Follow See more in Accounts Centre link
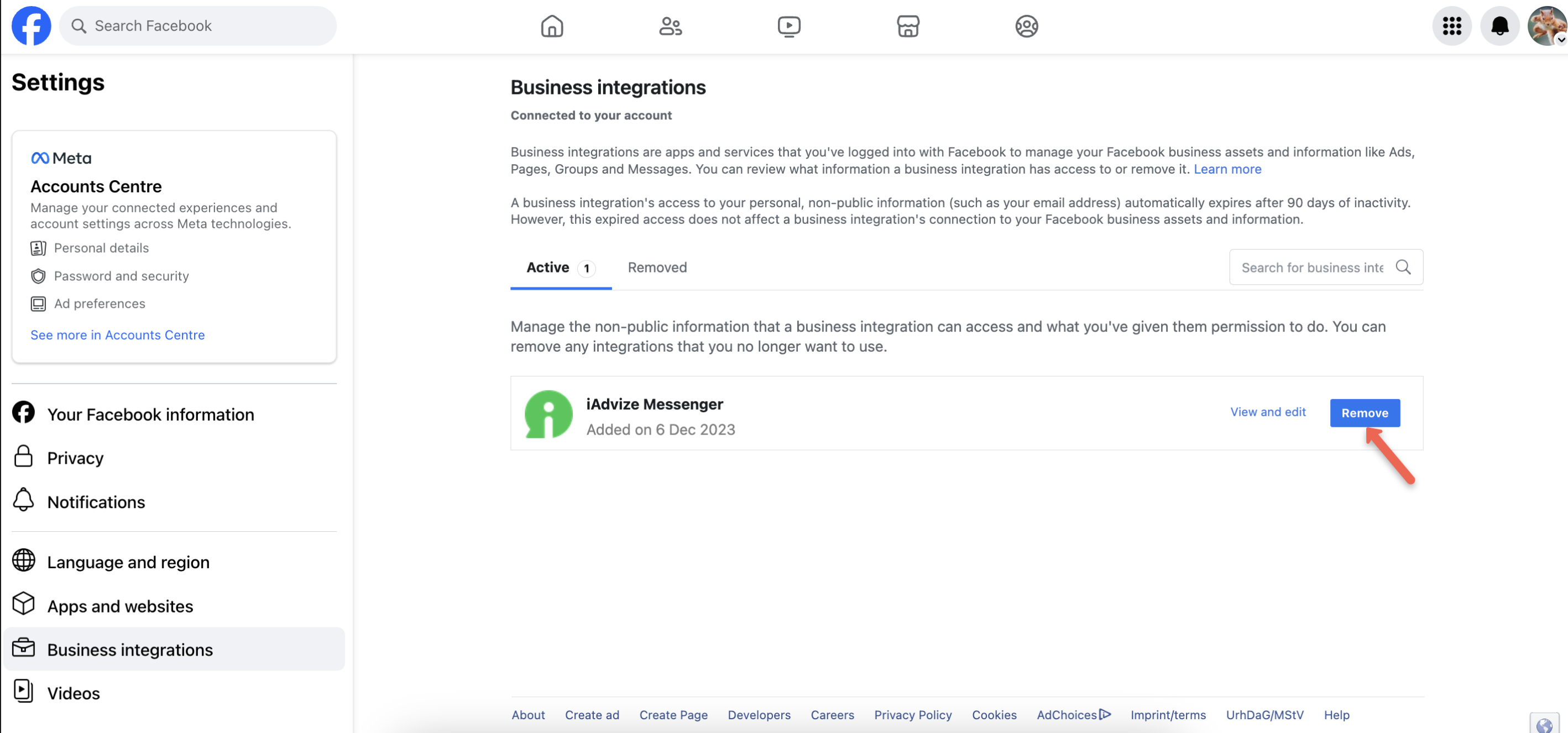 coord(117,335)
